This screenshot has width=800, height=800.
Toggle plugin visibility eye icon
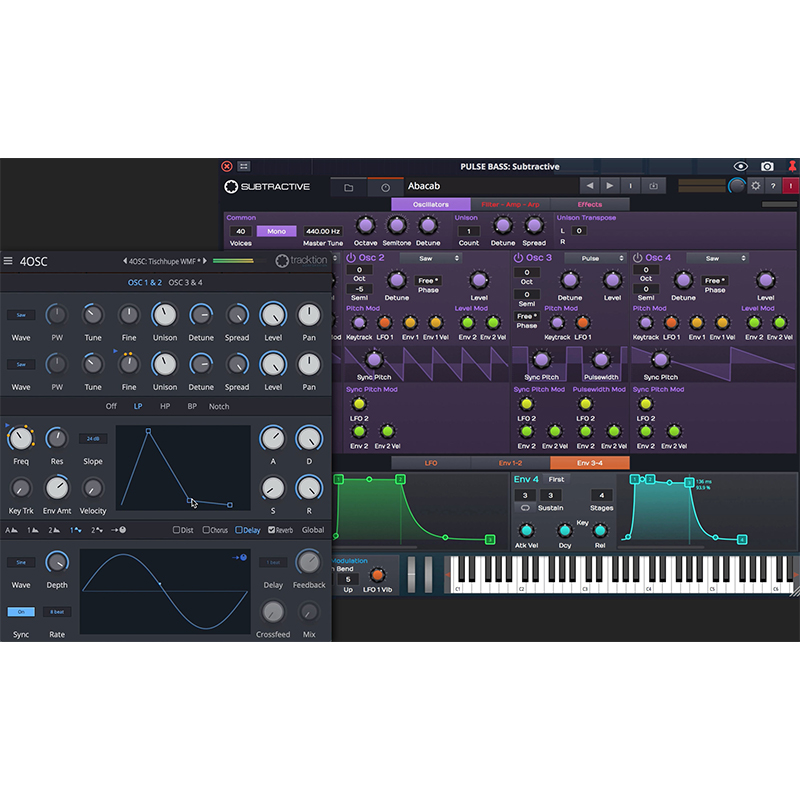(x=741, y=166)
